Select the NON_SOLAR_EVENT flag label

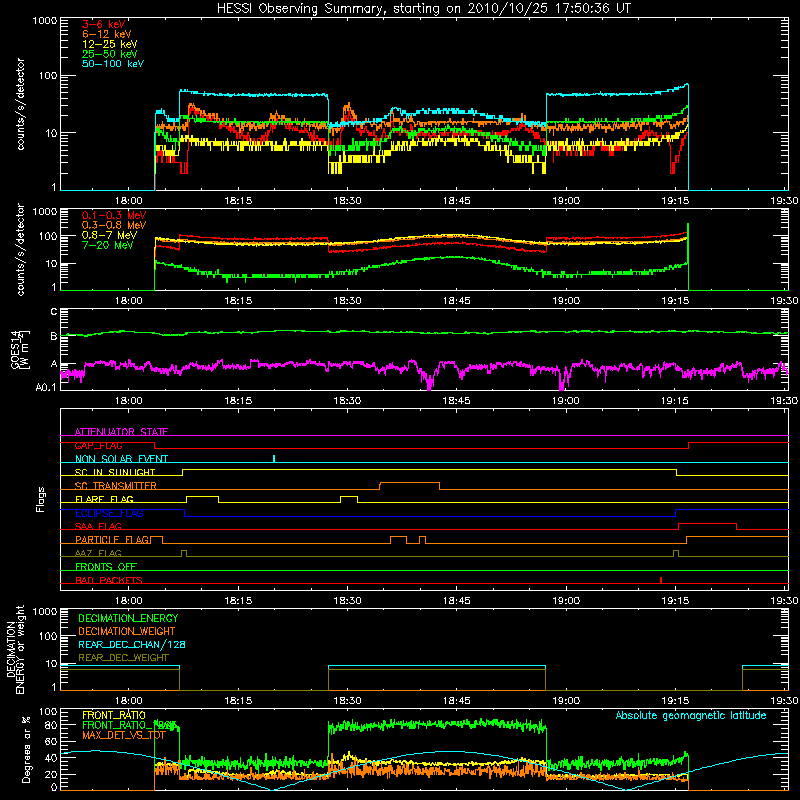point(121,459)
